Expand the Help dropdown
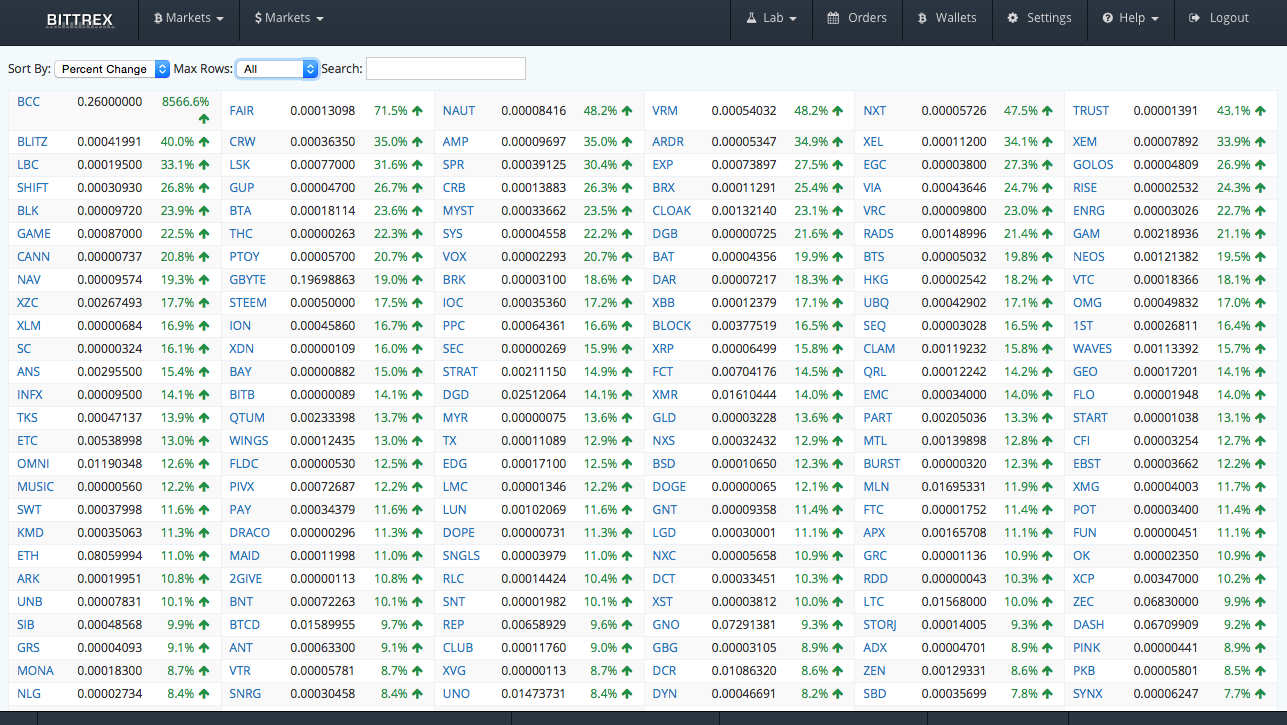The image size is (1287, 725). 1131,18
